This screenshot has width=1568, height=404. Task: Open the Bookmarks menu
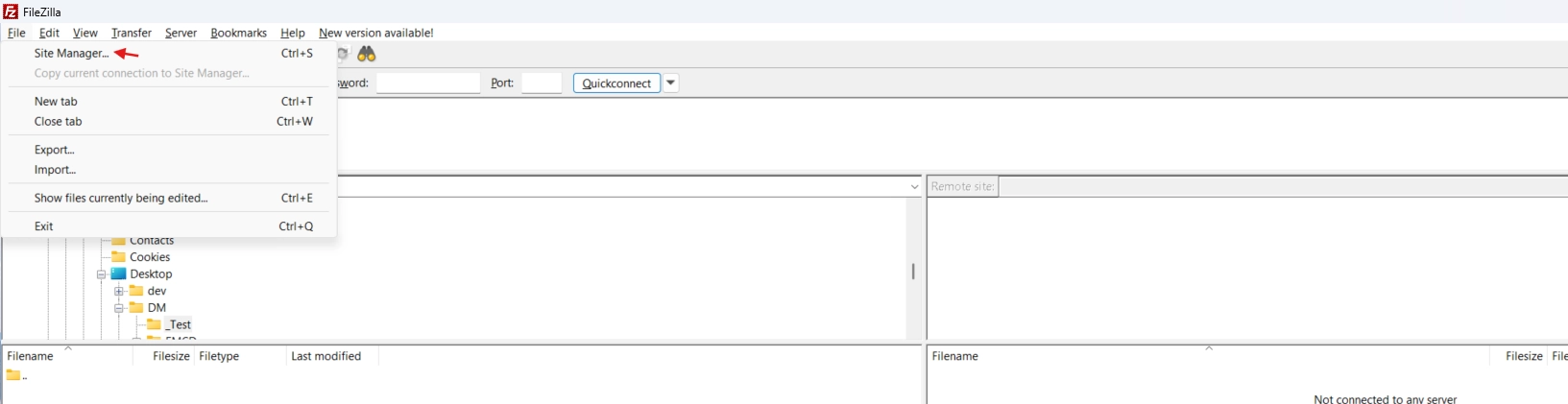(238, 33)
